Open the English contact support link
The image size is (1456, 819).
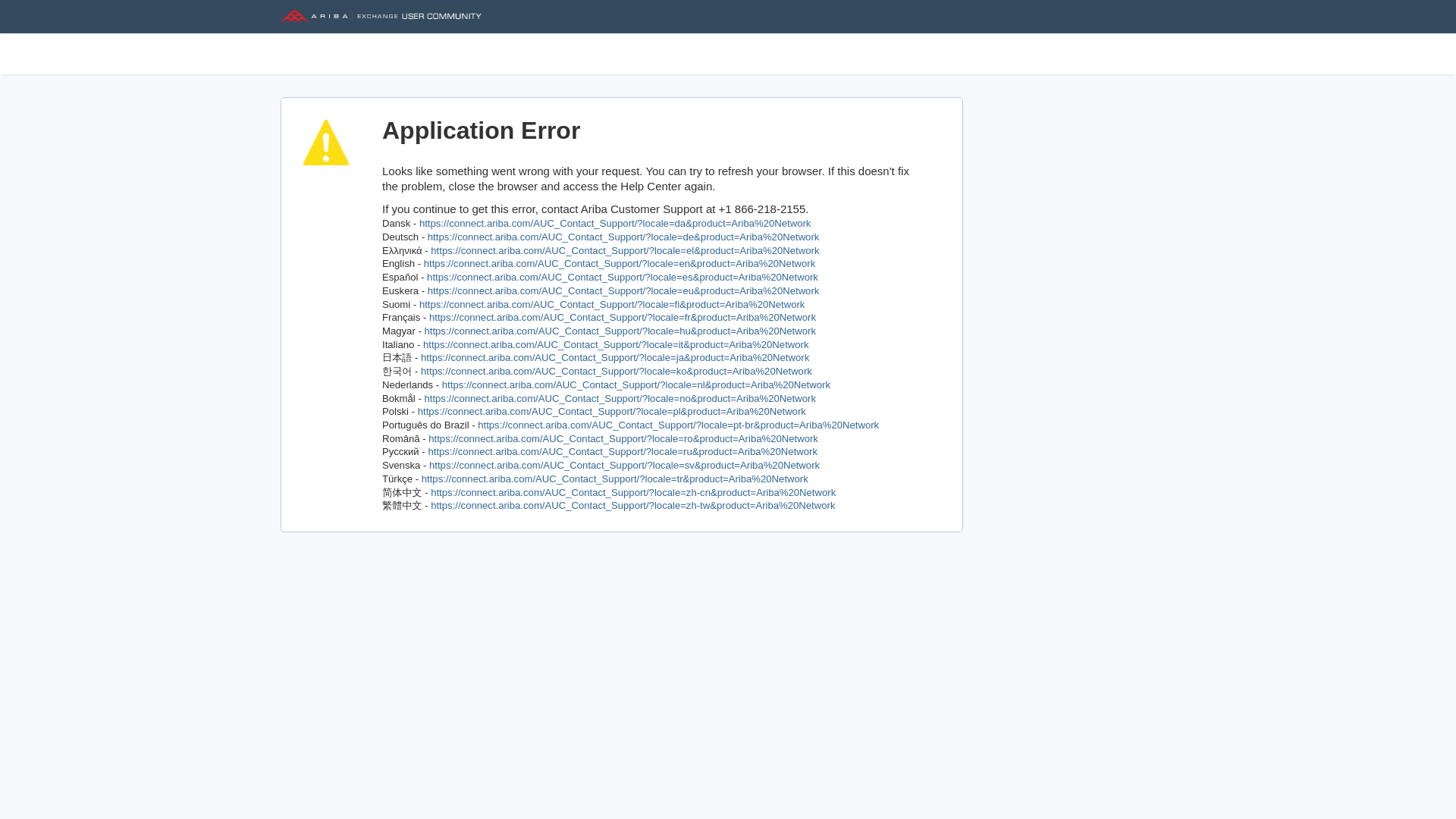[620, 264]
